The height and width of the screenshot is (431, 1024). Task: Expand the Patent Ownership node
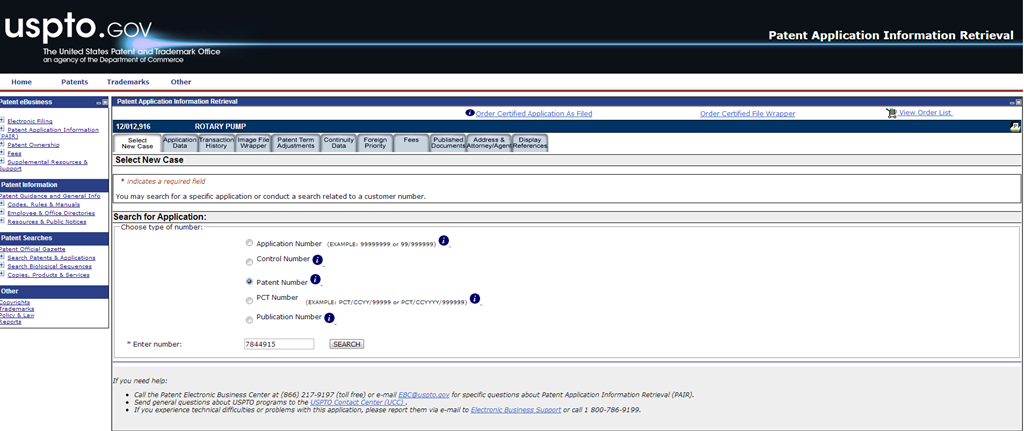click(3, 144)
